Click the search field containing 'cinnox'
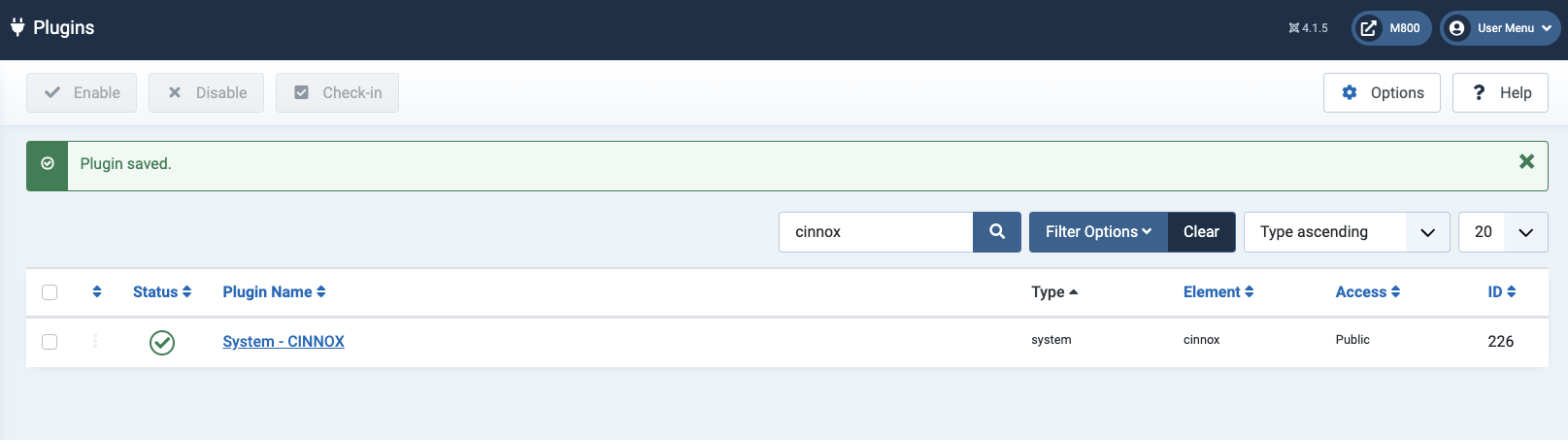 click(x=876, y=232)
